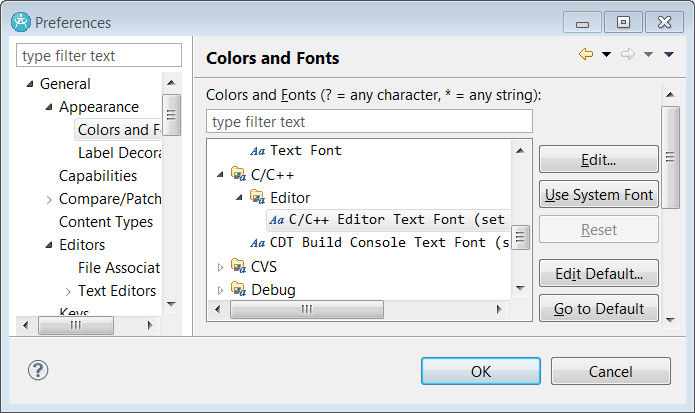Select CDT Build Console Text Font item

(x=380, y=242)
